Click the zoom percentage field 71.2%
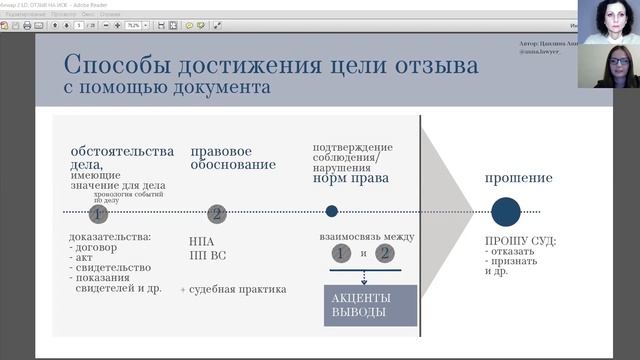 pyautogui.click(x=133, y=26)
